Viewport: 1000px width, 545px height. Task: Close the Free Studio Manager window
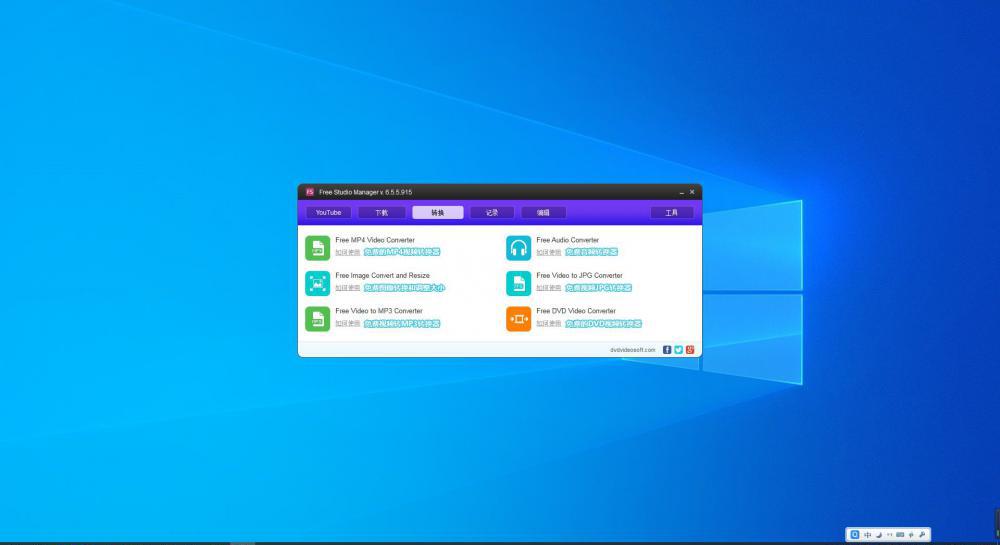click(692, 192)
